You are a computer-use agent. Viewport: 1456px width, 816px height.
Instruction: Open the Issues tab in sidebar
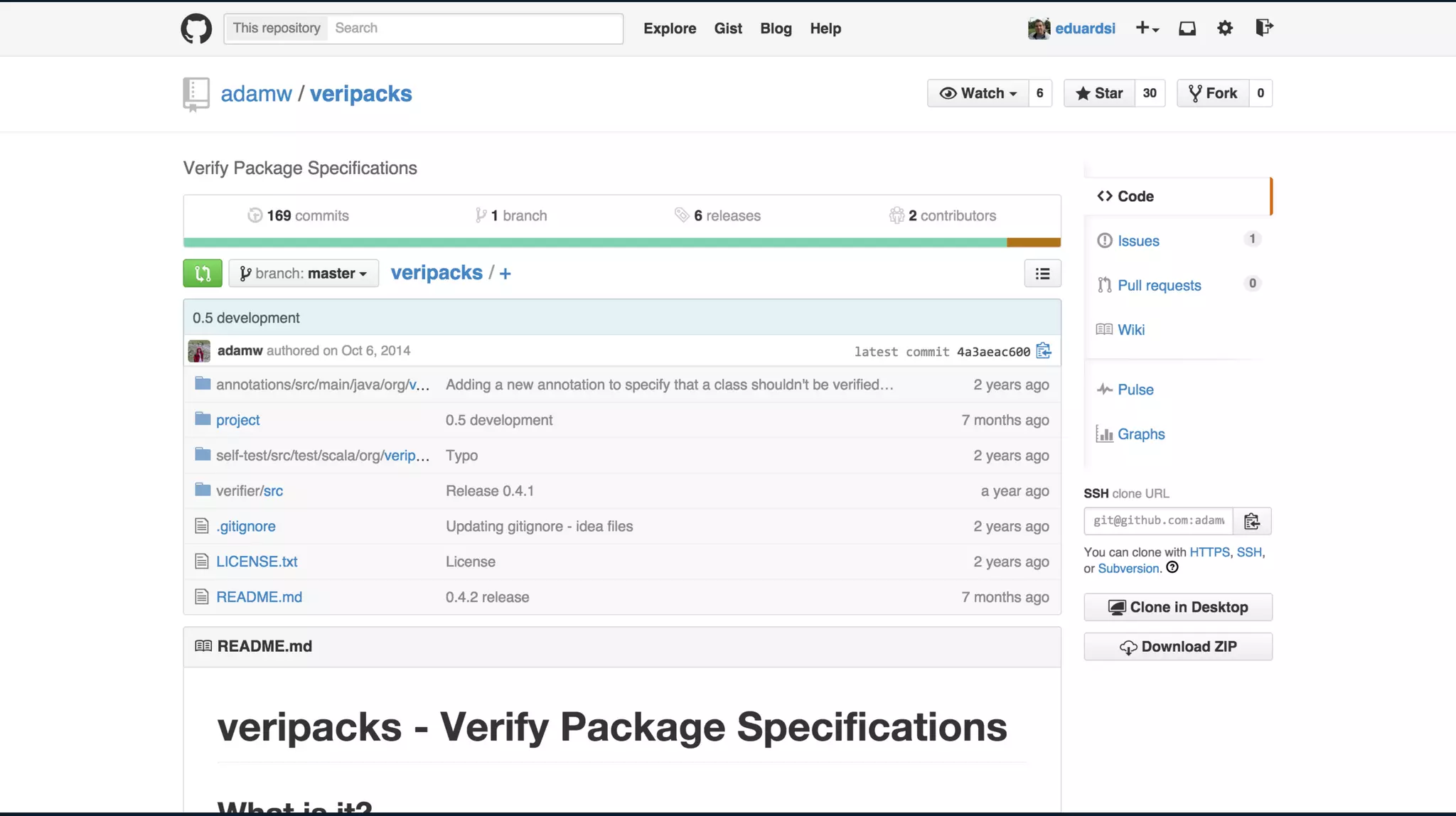[1137, 241]
